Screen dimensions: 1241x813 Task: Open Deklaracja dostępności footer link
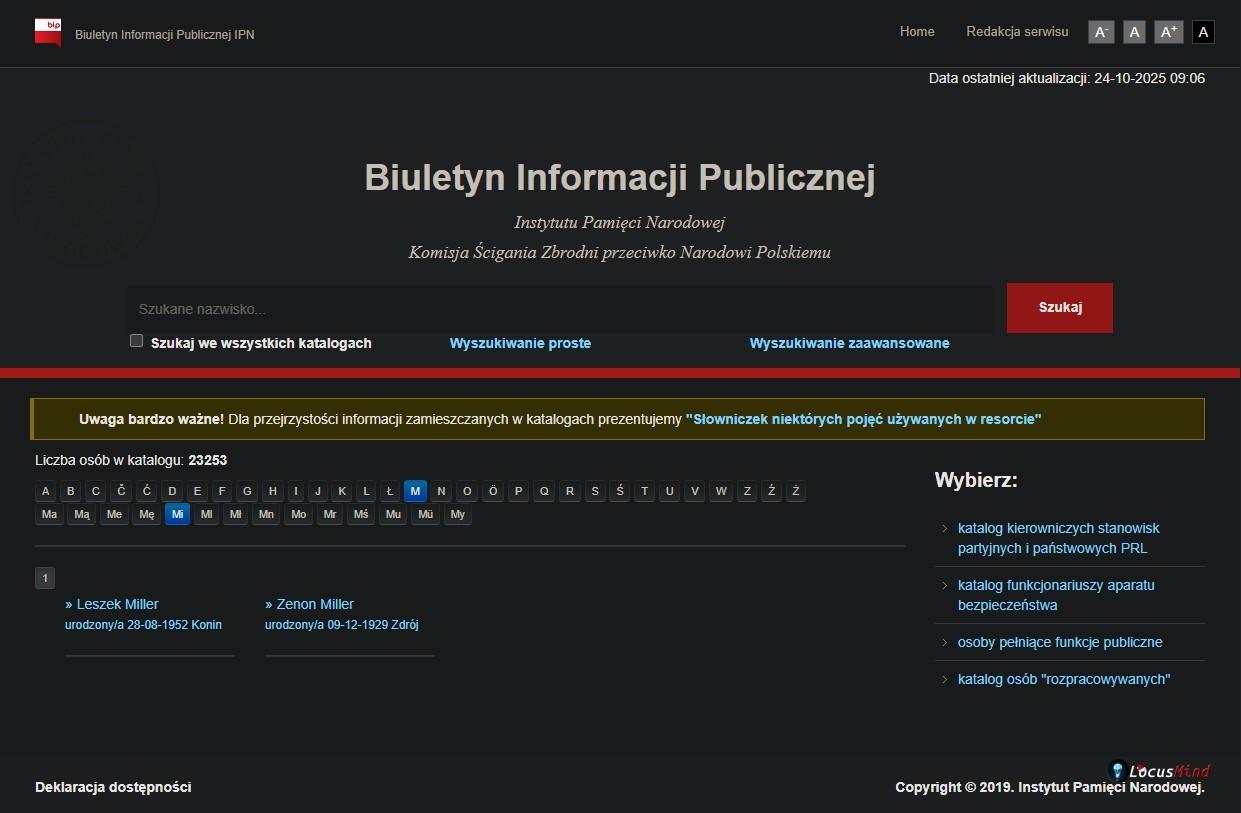click(113, 787)
